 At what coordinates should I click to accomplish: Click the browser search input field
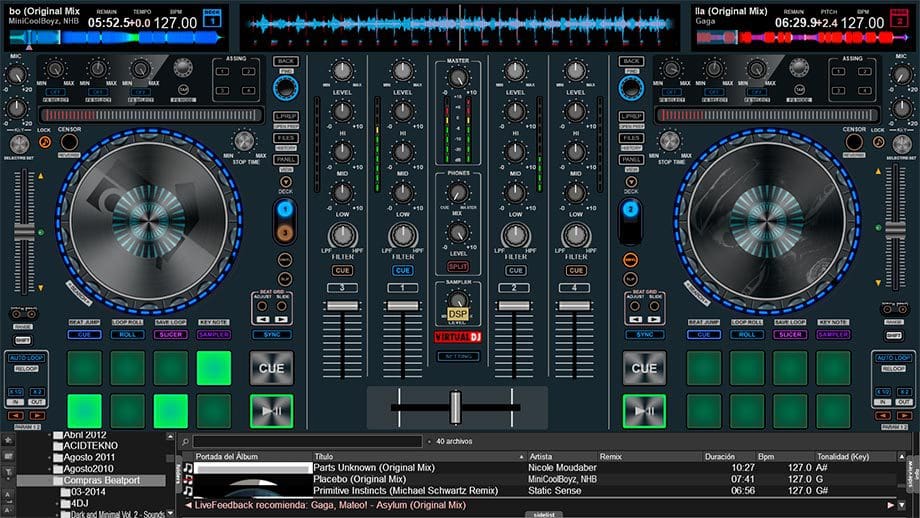point(307,442)
